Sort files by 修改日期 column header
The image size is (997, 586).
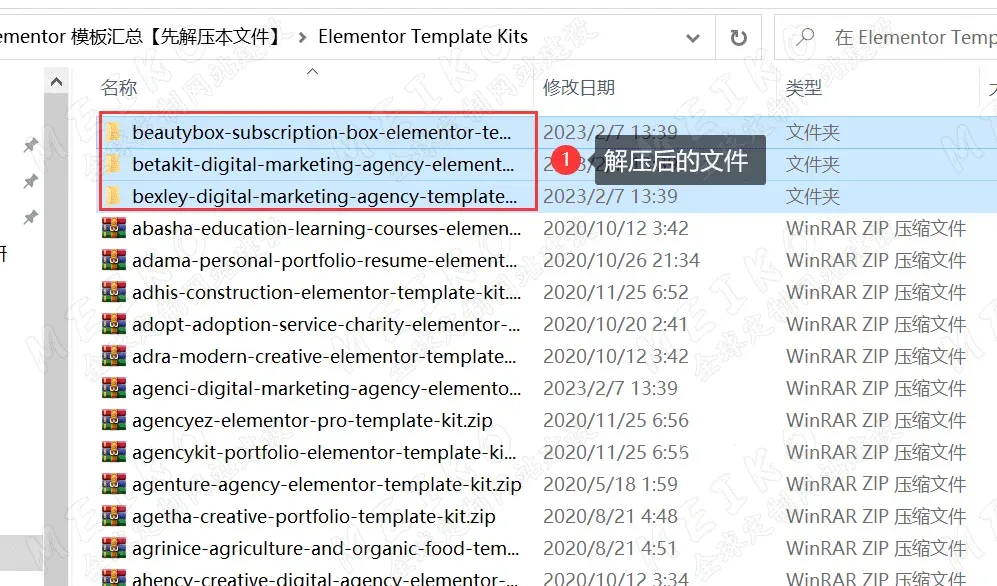point(579,88)
